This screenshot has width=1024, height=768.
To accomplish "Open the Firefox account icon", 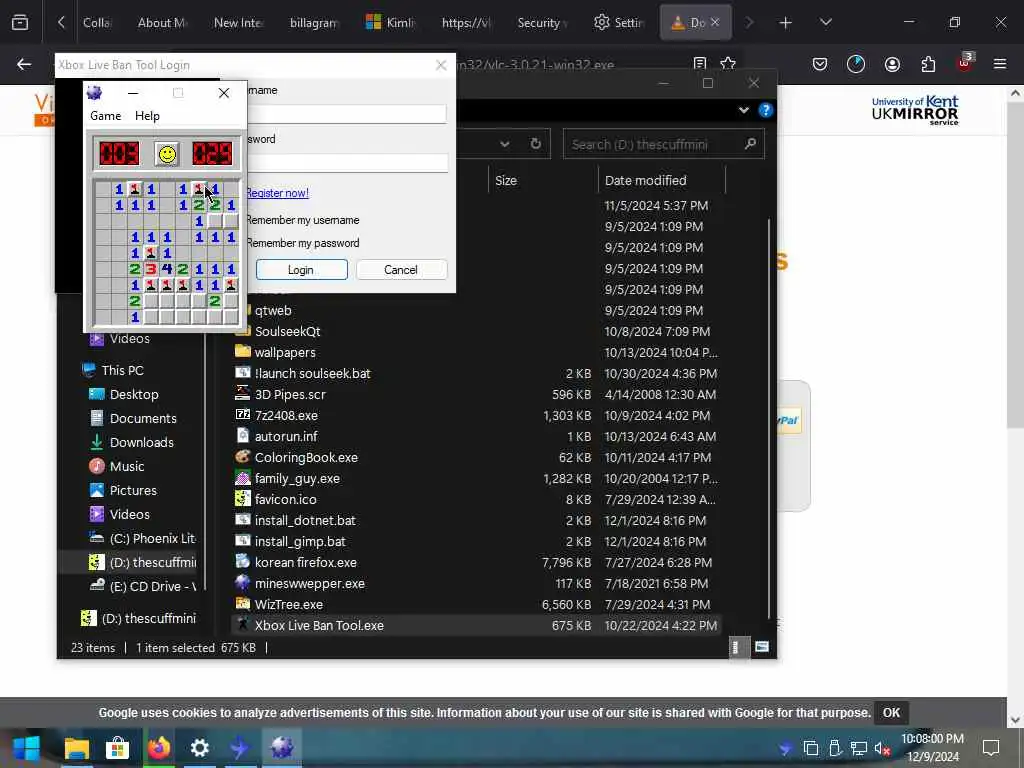I will tap(892, 64).
